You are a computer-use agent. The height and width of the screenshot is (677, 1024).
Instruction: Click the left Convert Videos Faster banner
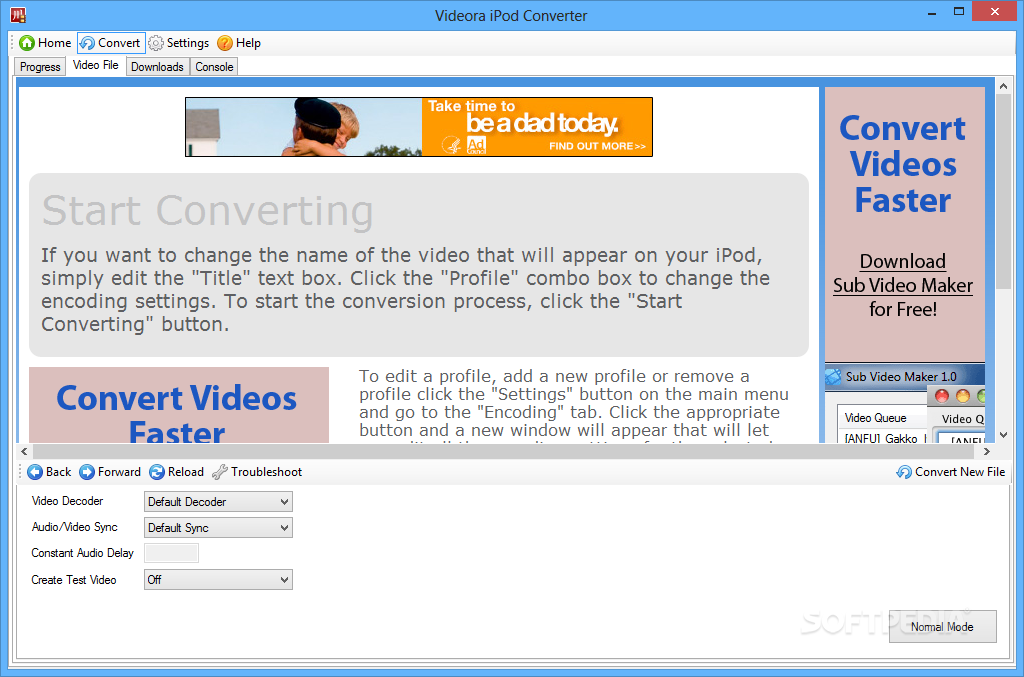pos(179,405)
